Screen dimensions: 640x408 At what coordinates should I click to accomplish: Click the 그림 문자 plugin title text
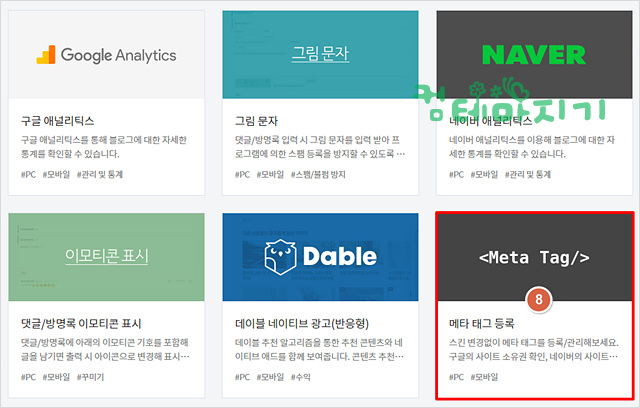pyautogui.click(x=256, y=121)
